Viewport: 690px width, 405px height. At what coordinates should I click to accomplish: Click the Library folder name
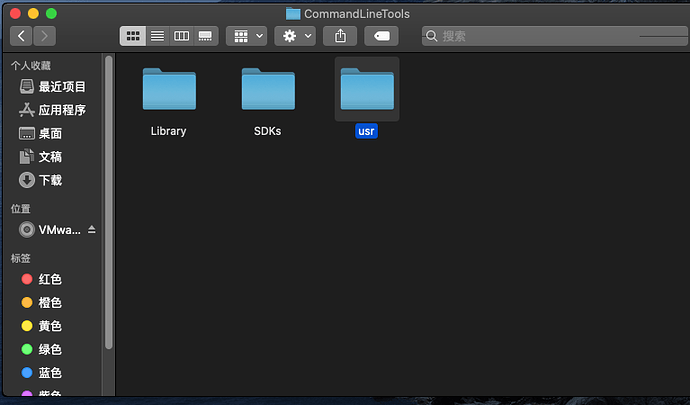coord(169,131)
